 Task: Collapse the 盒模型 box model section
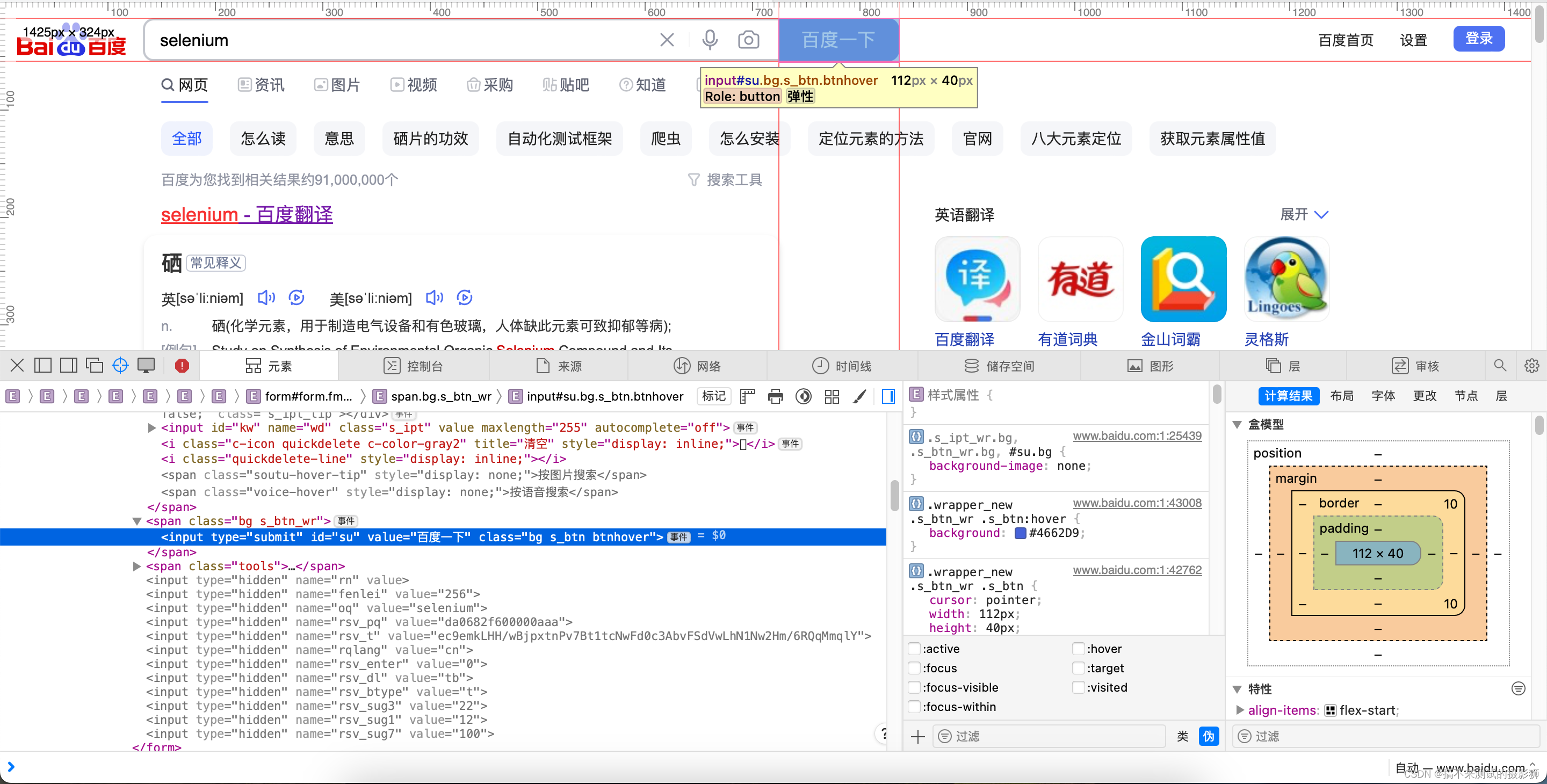click(1237, 424)
